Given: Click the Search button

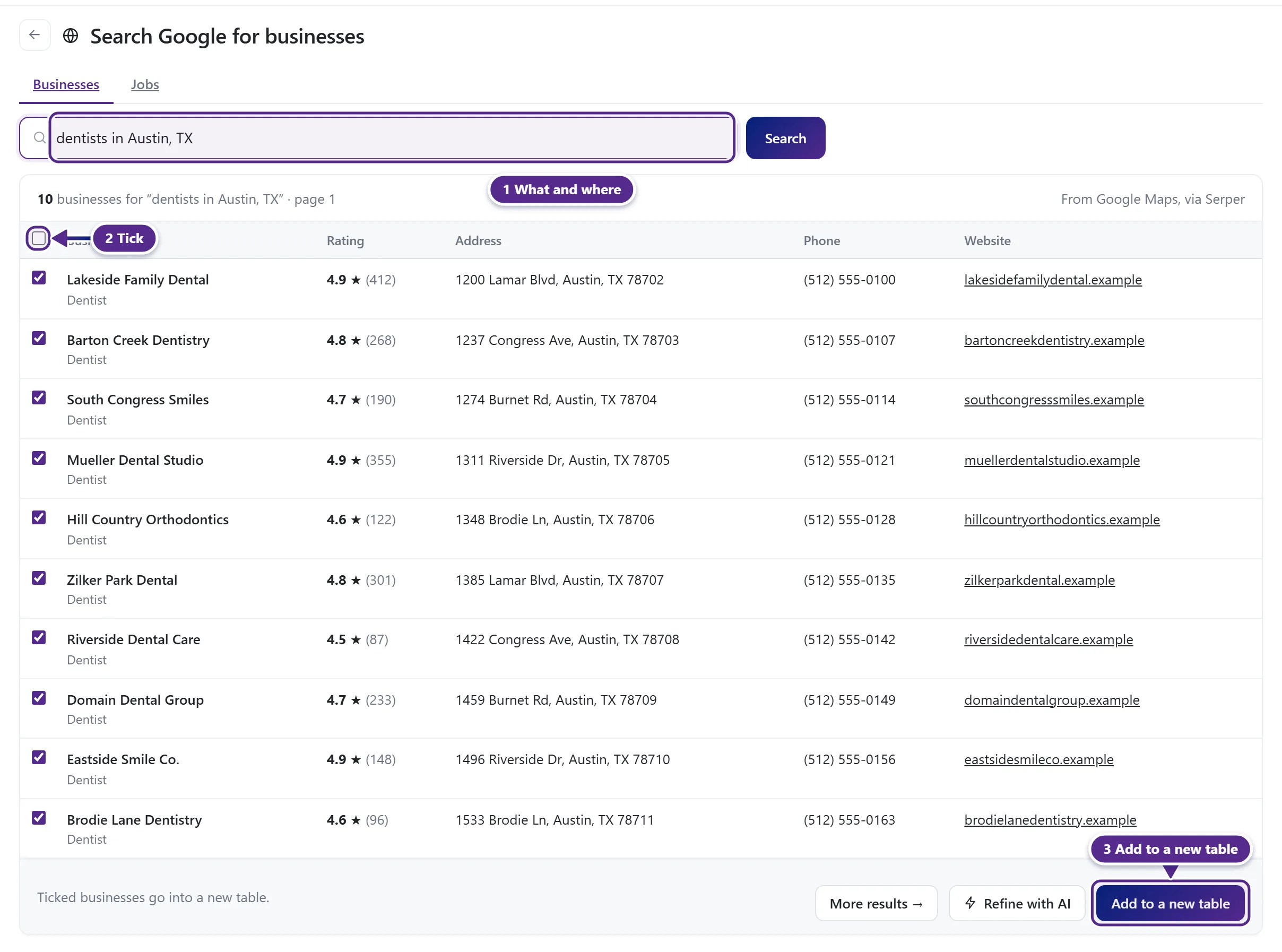Looking at the screenshot, I should tap(785, 139).
